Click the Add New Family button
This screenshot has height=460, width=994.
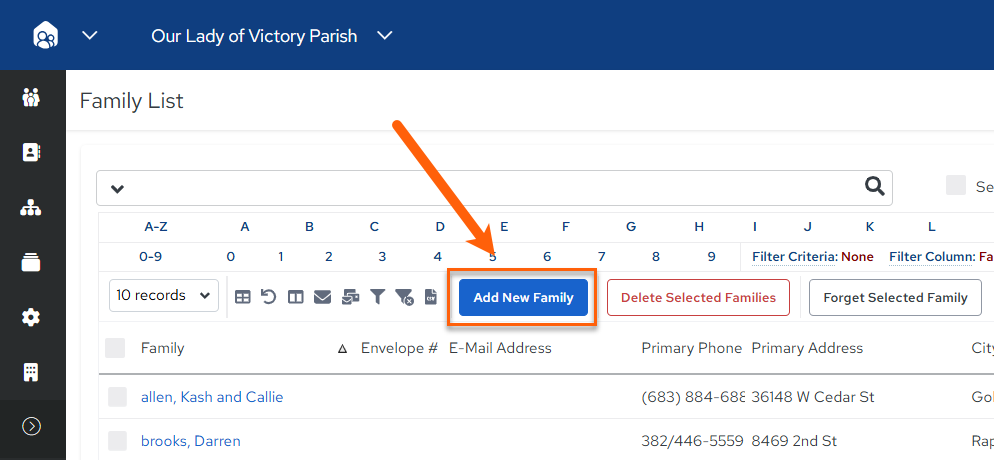[523, 297]
